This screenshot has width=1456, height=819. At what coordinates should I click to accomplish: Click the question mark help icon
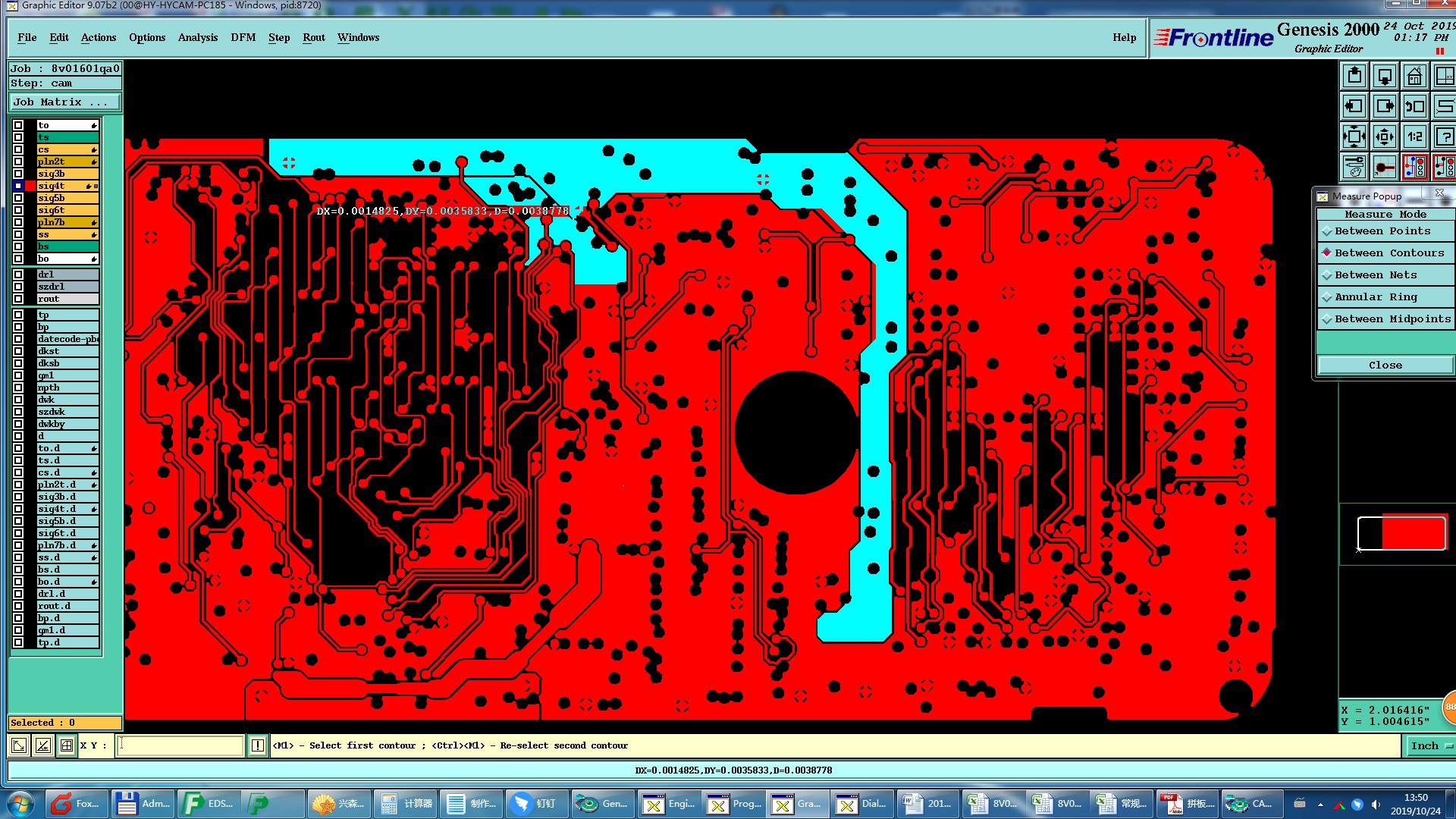[1445, 137]
